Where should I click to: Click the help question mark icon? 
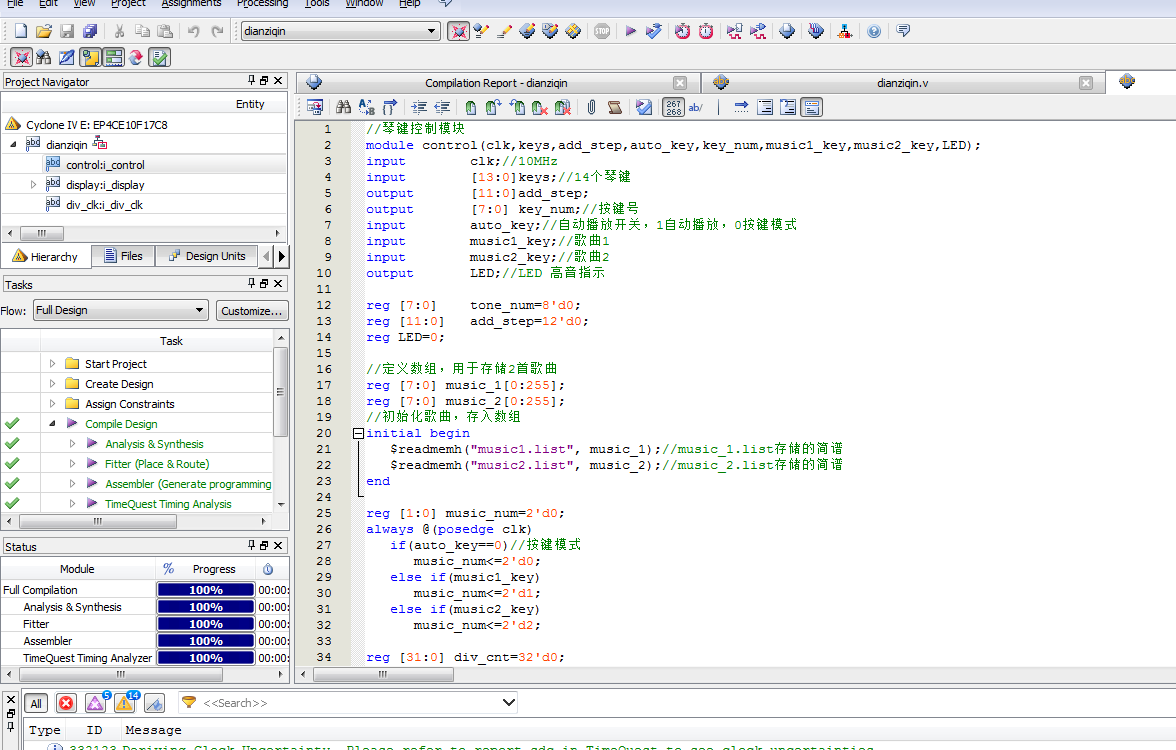pyautogui.click(x=874, y=31)
